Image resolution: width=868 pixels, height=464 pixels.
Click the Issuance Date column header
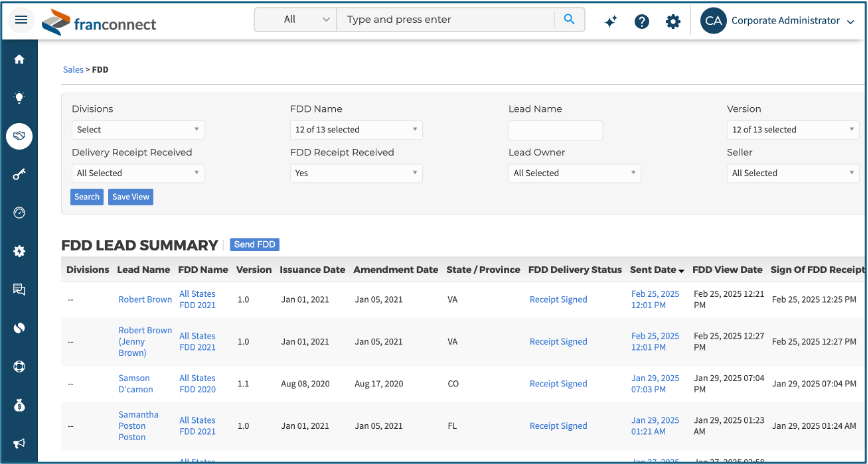(x=312, y=270)
